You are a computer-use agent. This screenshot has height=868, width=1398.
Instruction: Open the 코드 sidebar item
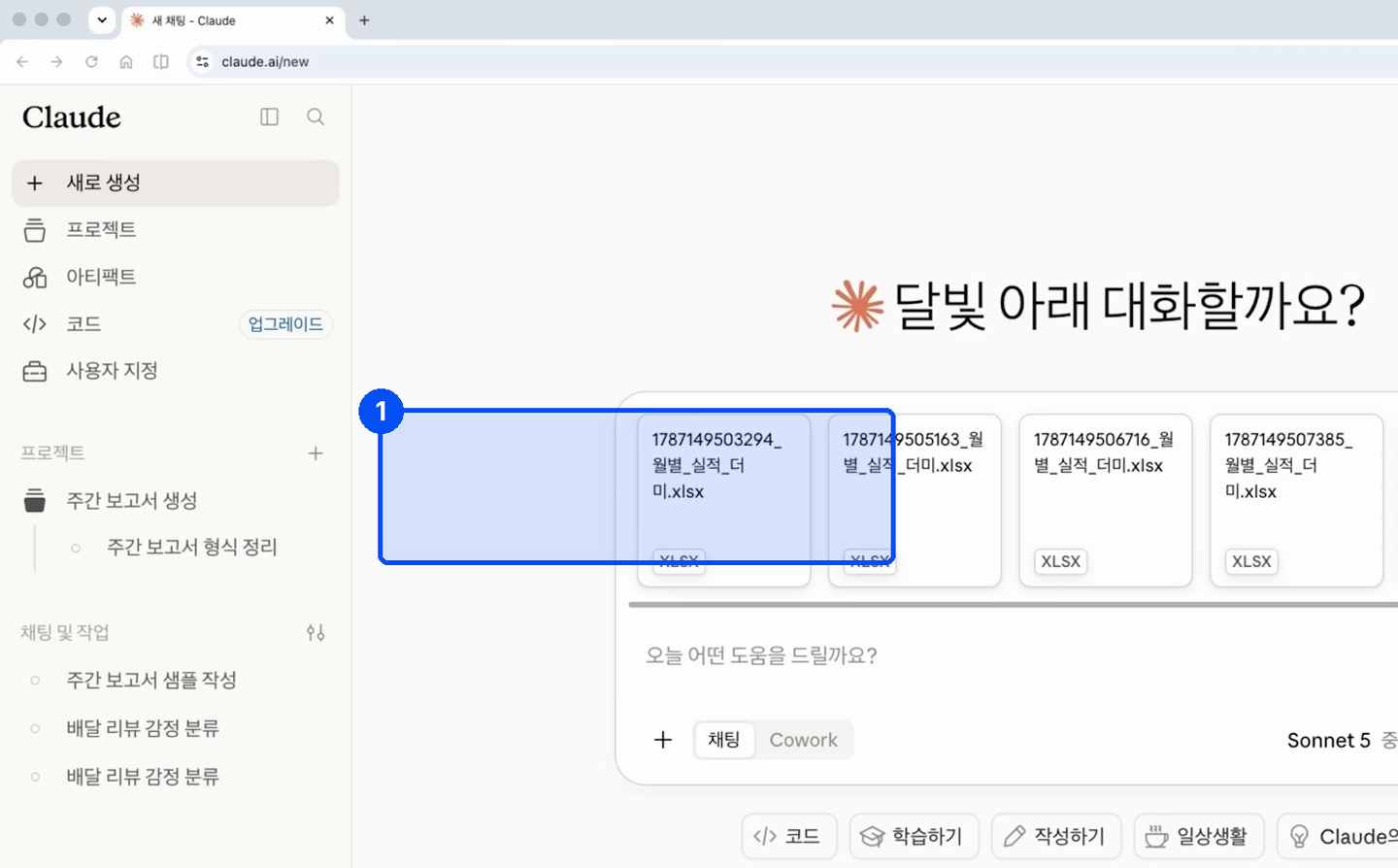83,324
